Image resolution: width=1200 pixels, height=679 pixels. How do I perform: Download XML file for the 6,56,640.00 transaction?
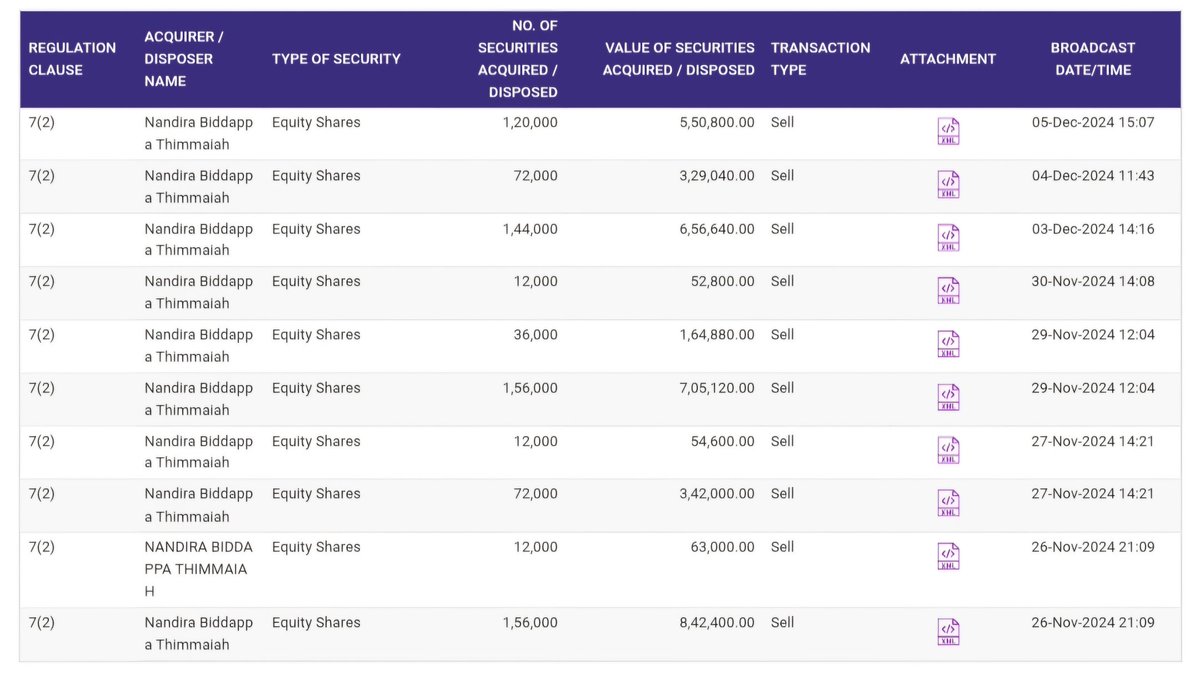point(948,238)
